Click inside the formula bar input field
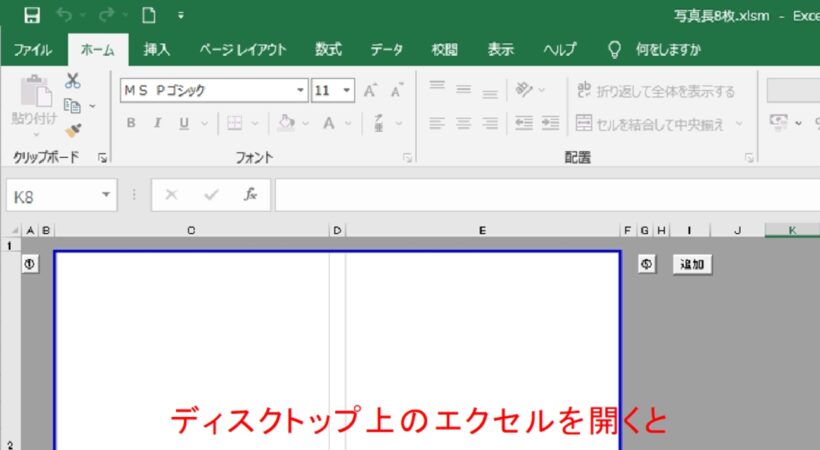Viewport: 820px width, 450px height. pyautogui.click(x=540, y=196)
